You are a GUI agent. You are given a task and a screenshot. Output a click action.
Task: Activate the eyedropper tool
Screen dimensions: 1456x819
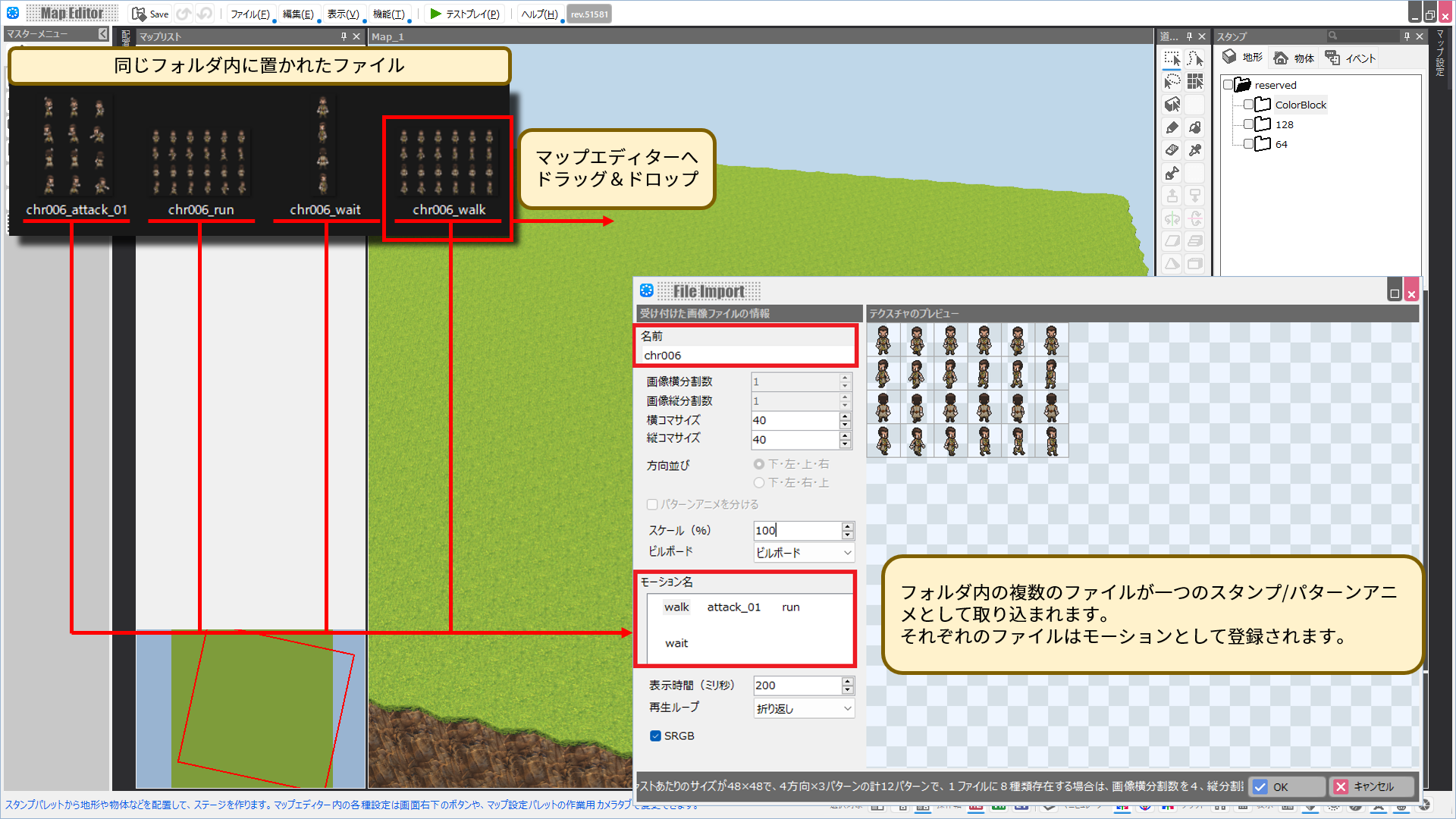(x=1195, y=150)
